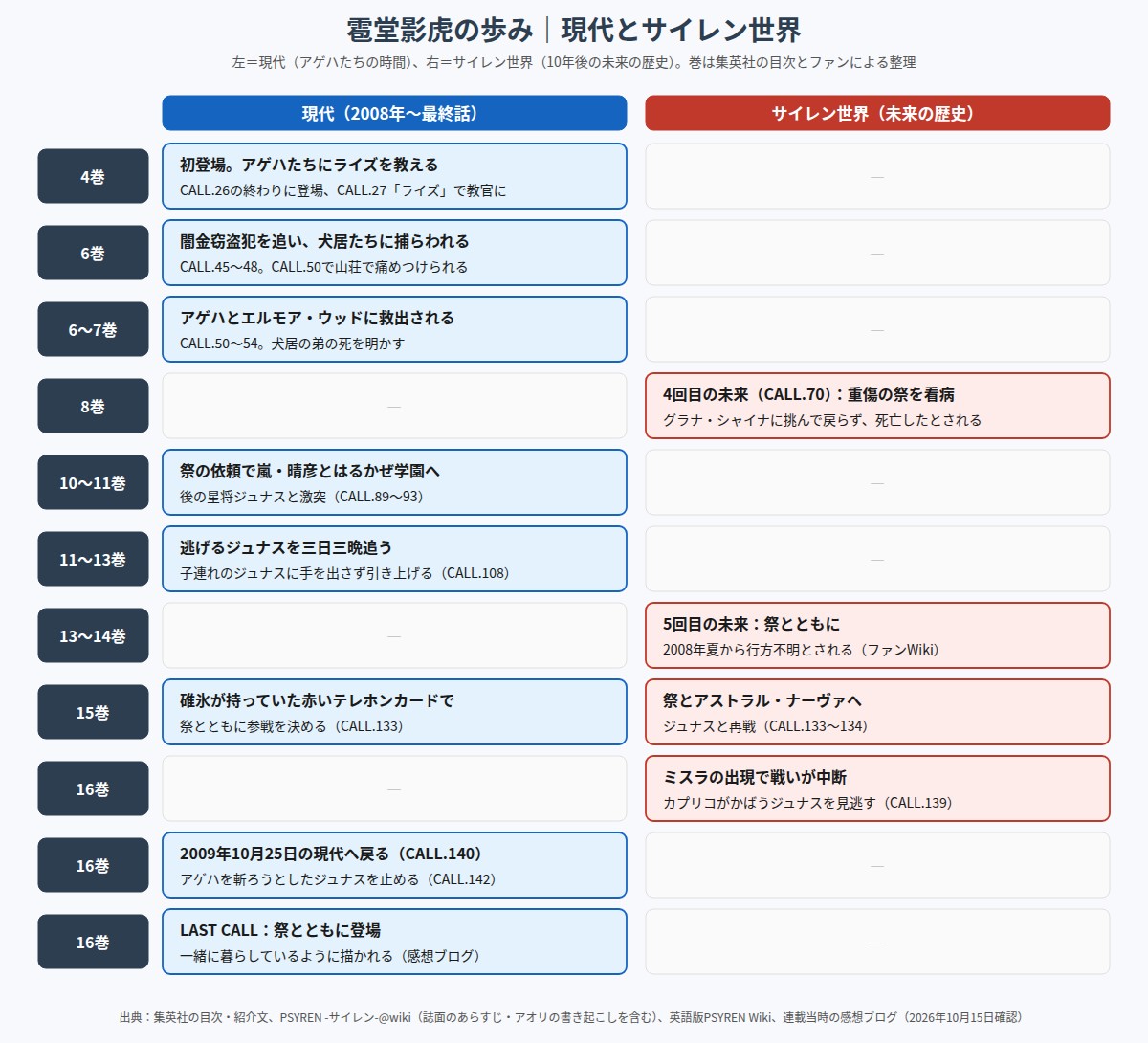The height and width of the screenshot is (1043, 1148).
Task: Click text 2008年夏から行方不明とされる（ファンWiki）
Action: (801, 650)
